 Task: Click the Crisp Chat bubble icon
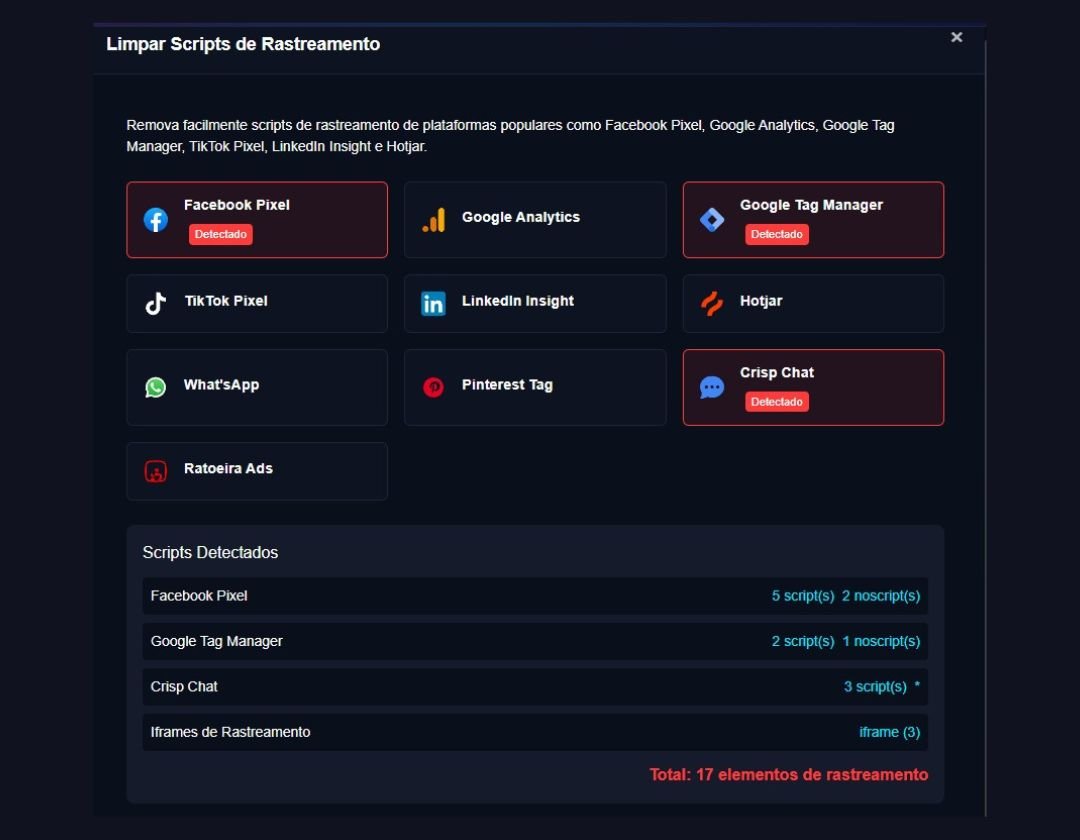[712, 388]
